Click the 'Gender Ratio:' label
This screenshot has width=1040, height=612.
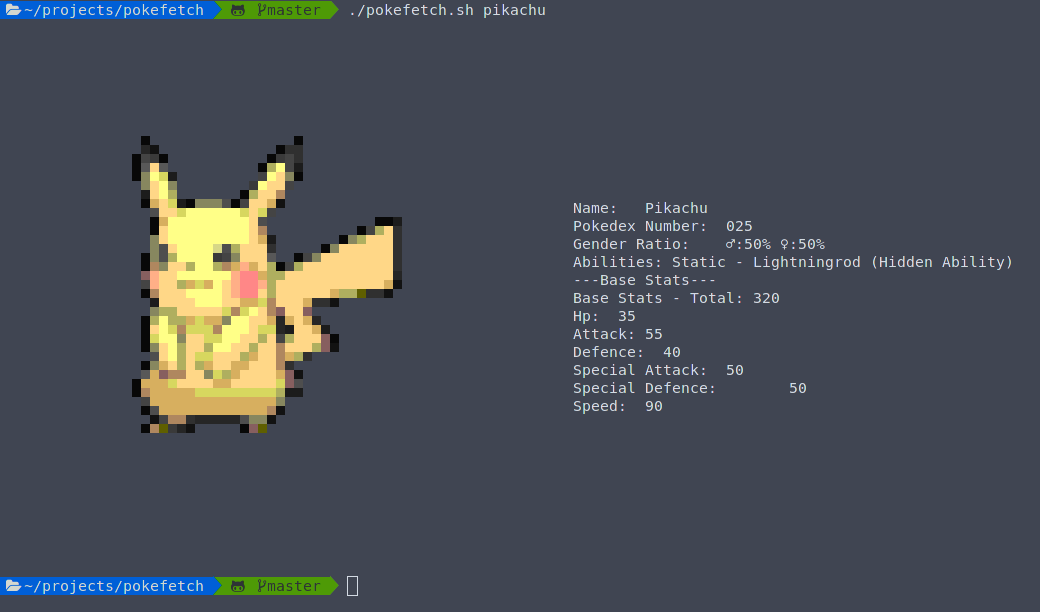point(631,244)
